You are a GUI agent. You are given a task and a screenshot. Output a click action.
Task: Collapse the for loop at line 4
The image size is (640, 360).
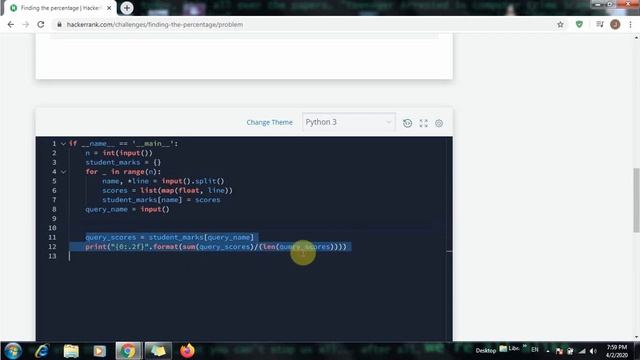click(x=63, y=172)
